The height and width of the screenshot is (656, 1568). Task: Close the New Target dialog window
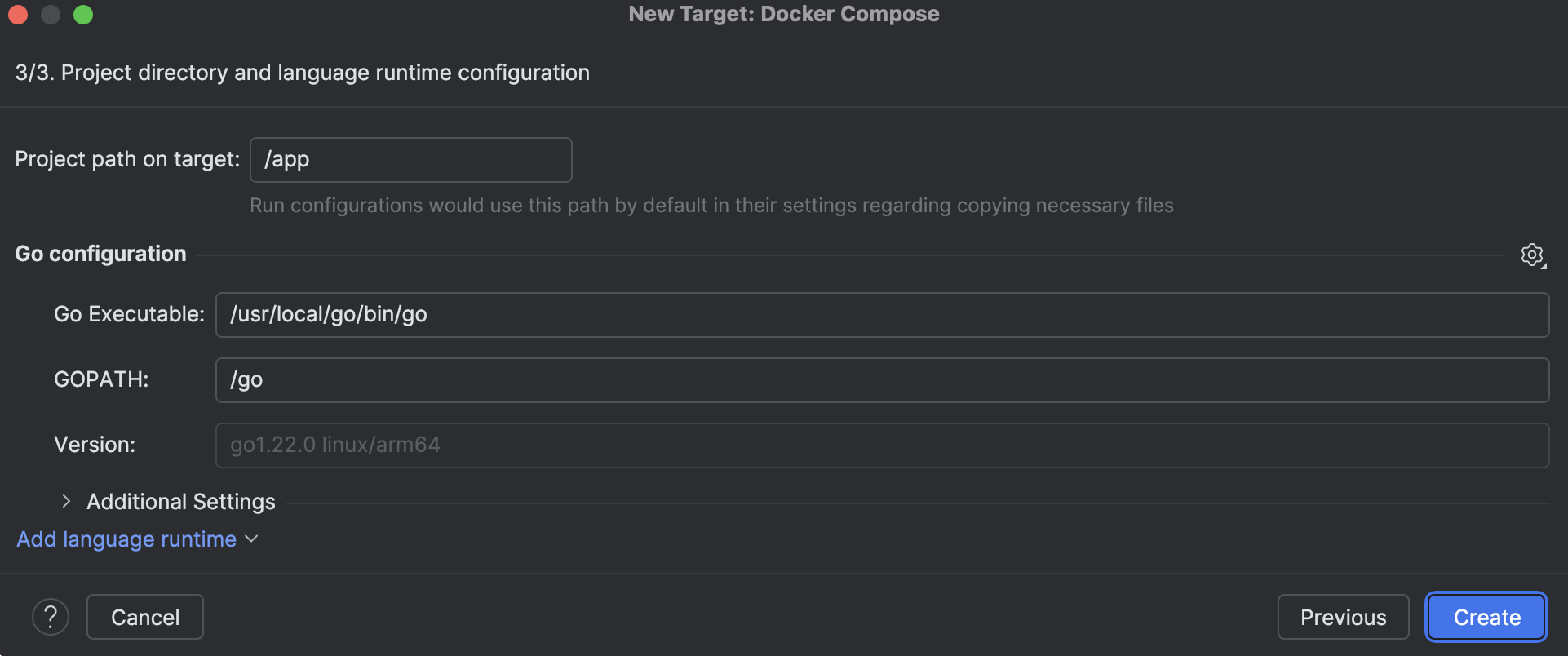pyautogui.click(x=18, y=15)
